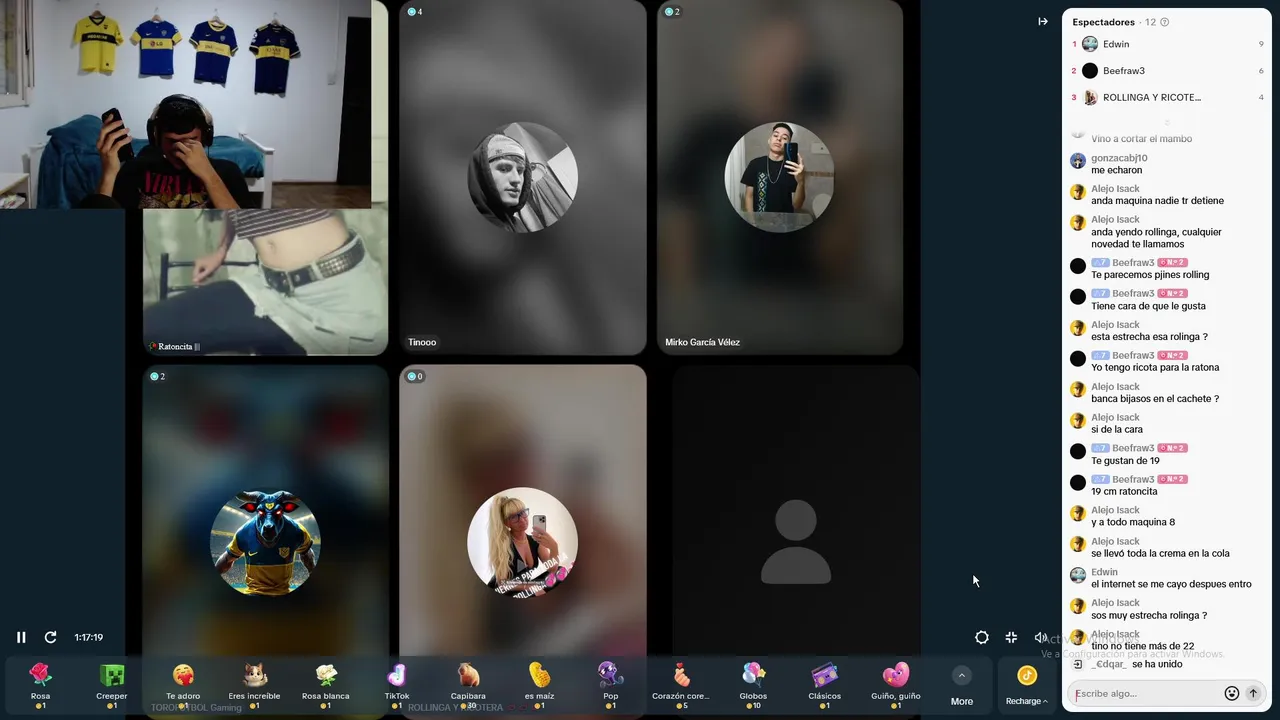Click message 'Te gustan de 19'

click(x=1125, y=461)
